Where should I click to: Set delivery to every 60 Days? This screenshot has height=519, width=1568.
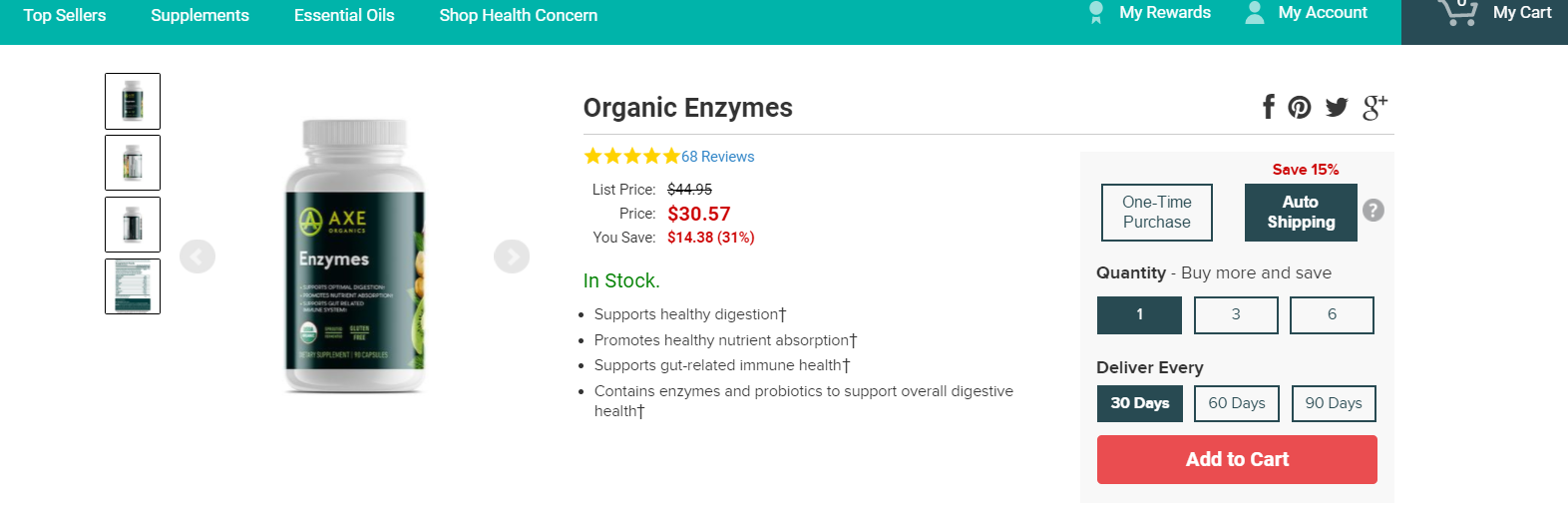point(1237,403)
